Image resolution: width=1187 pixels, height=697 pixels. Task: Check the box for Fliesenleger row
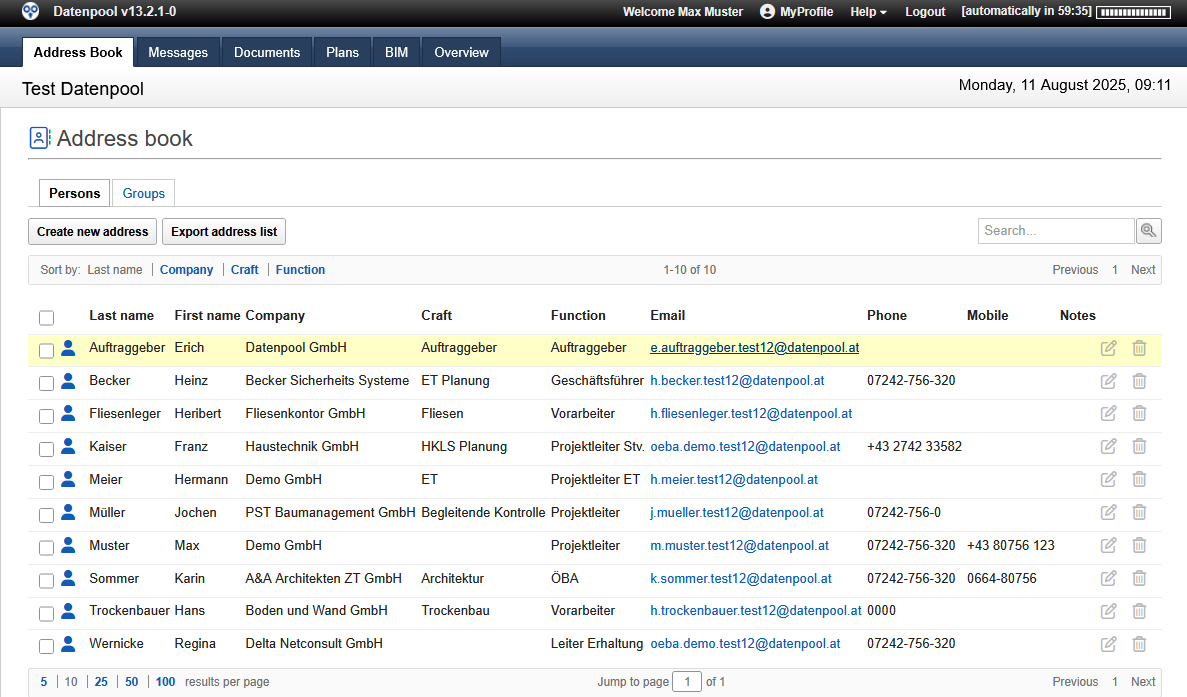(47, 416)
